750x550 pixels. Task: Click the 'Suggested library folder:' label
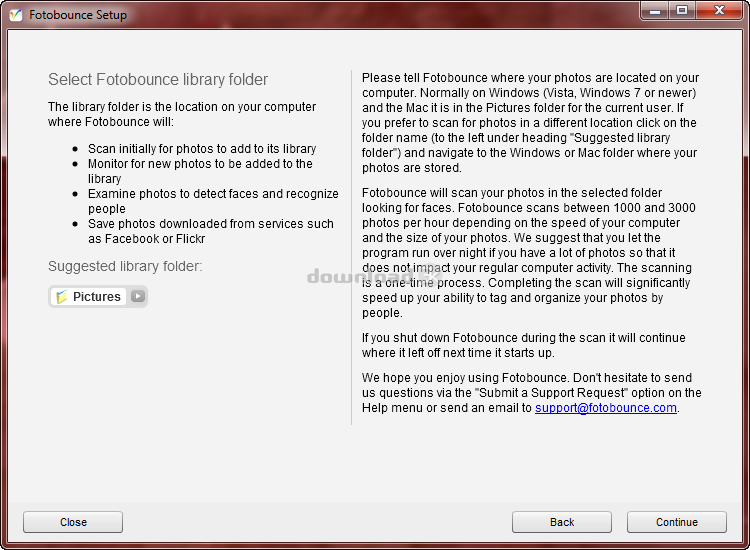[x=125, y=266]
